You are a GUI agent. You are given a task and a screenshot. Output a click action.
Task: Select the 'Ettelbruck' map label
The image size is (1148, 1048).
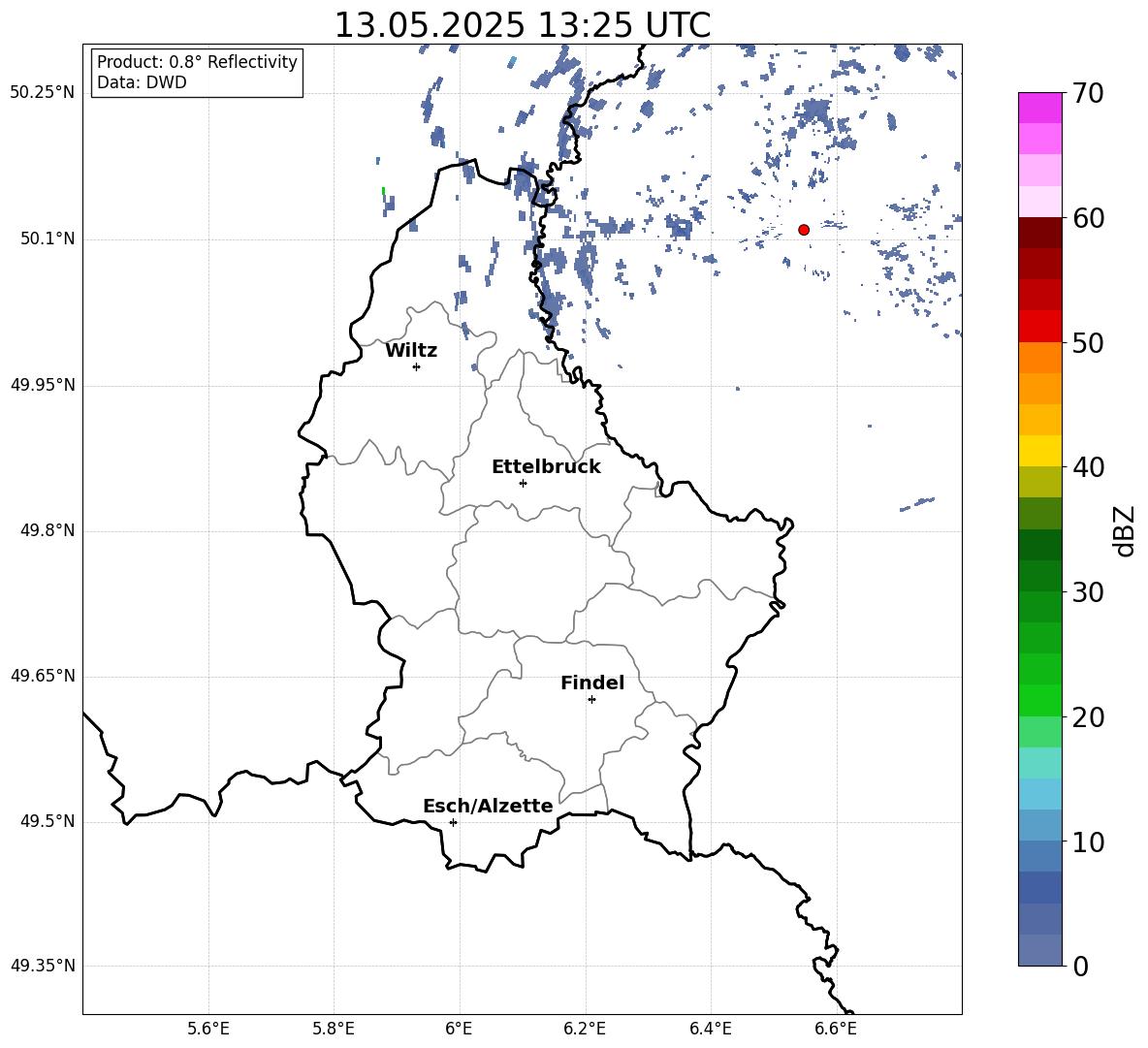(546, 467)
